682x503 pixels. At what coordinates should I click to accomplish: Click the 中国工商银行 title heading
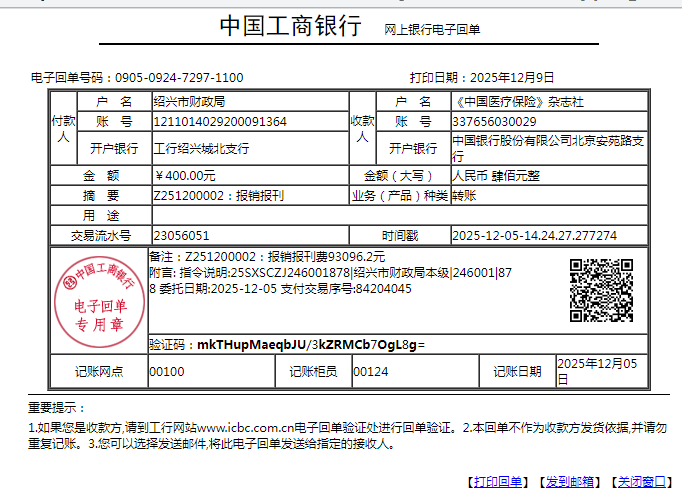coord(290,27)
